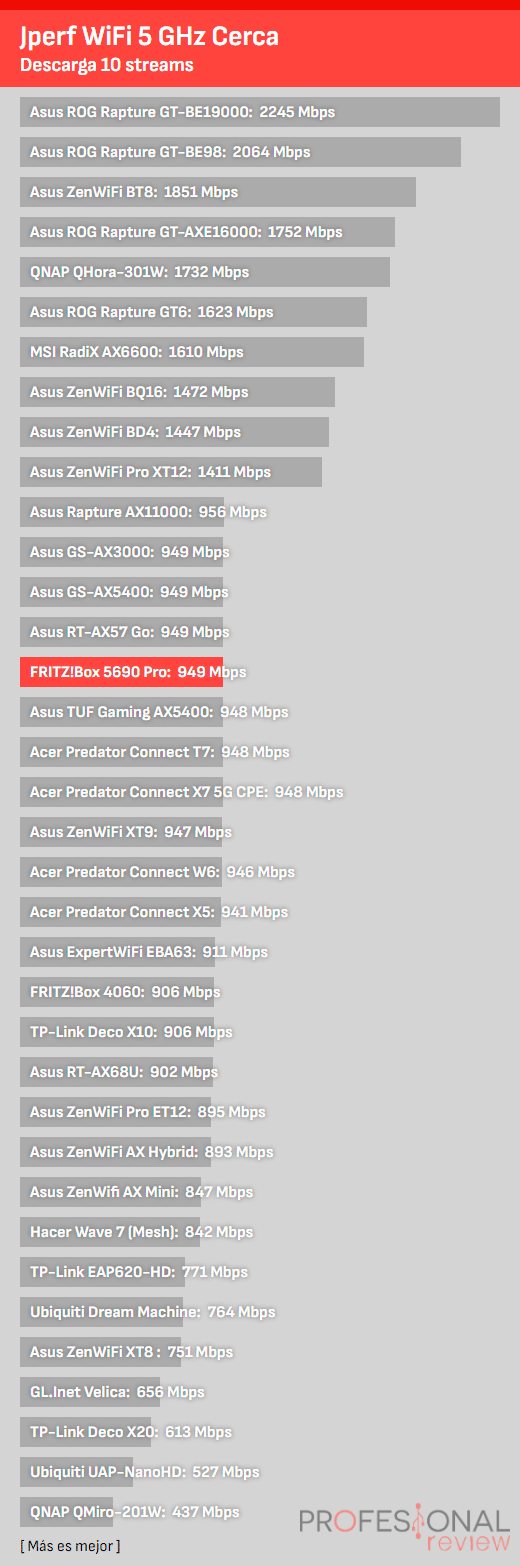Select the Asus ZenWiFi BQ16 bar

tap(177, 392)
